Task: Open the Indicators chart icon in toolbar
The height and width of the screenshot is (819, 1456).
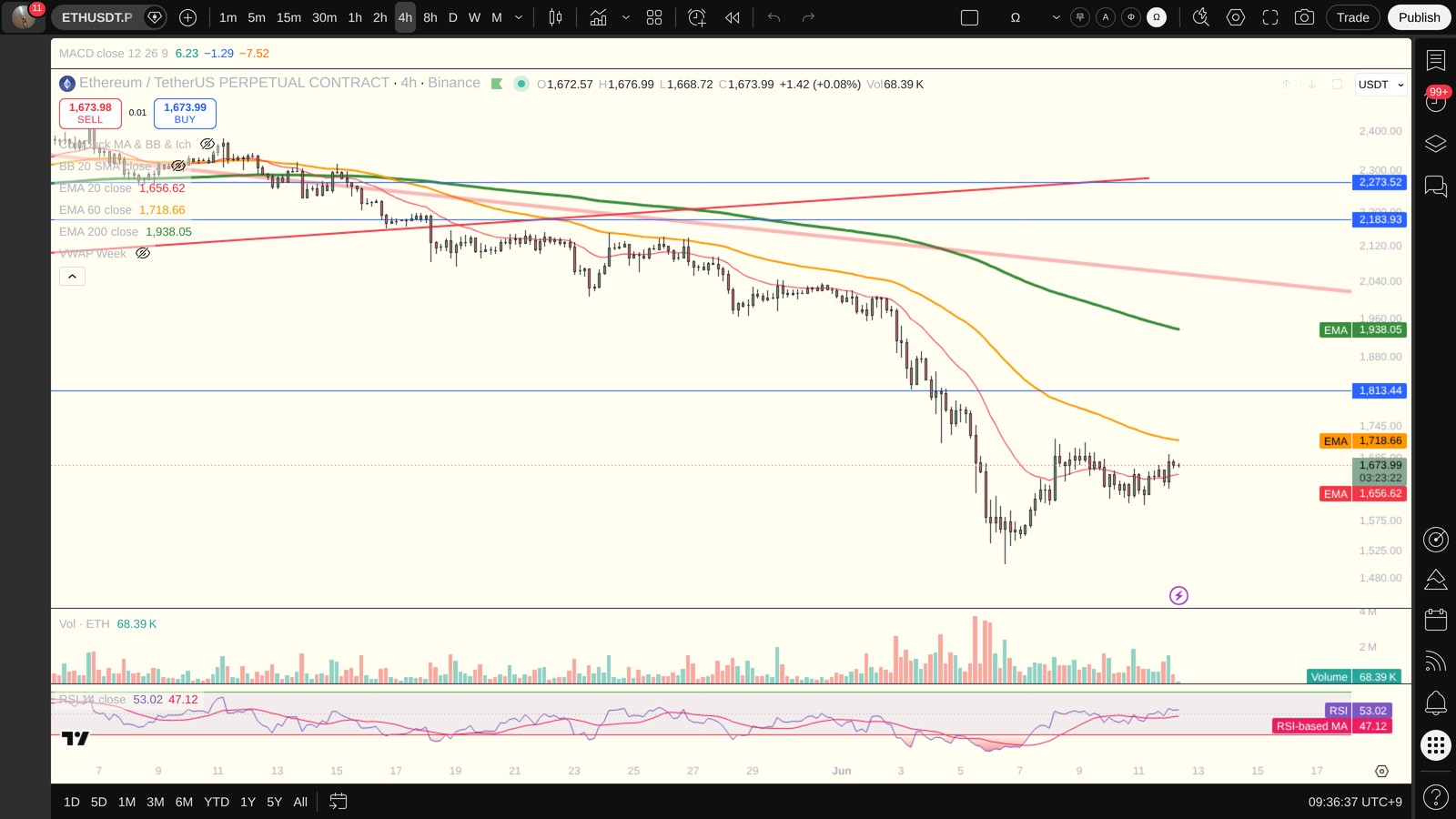Action: point(599,17)
